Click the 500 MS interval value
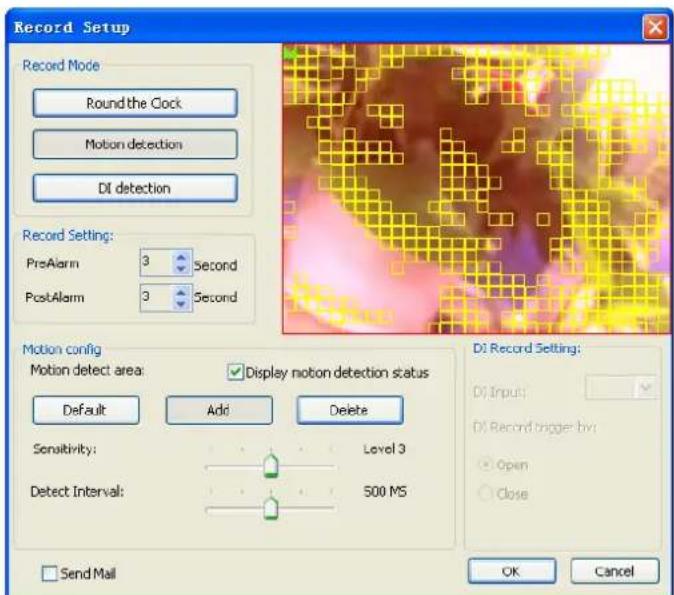 385,491
